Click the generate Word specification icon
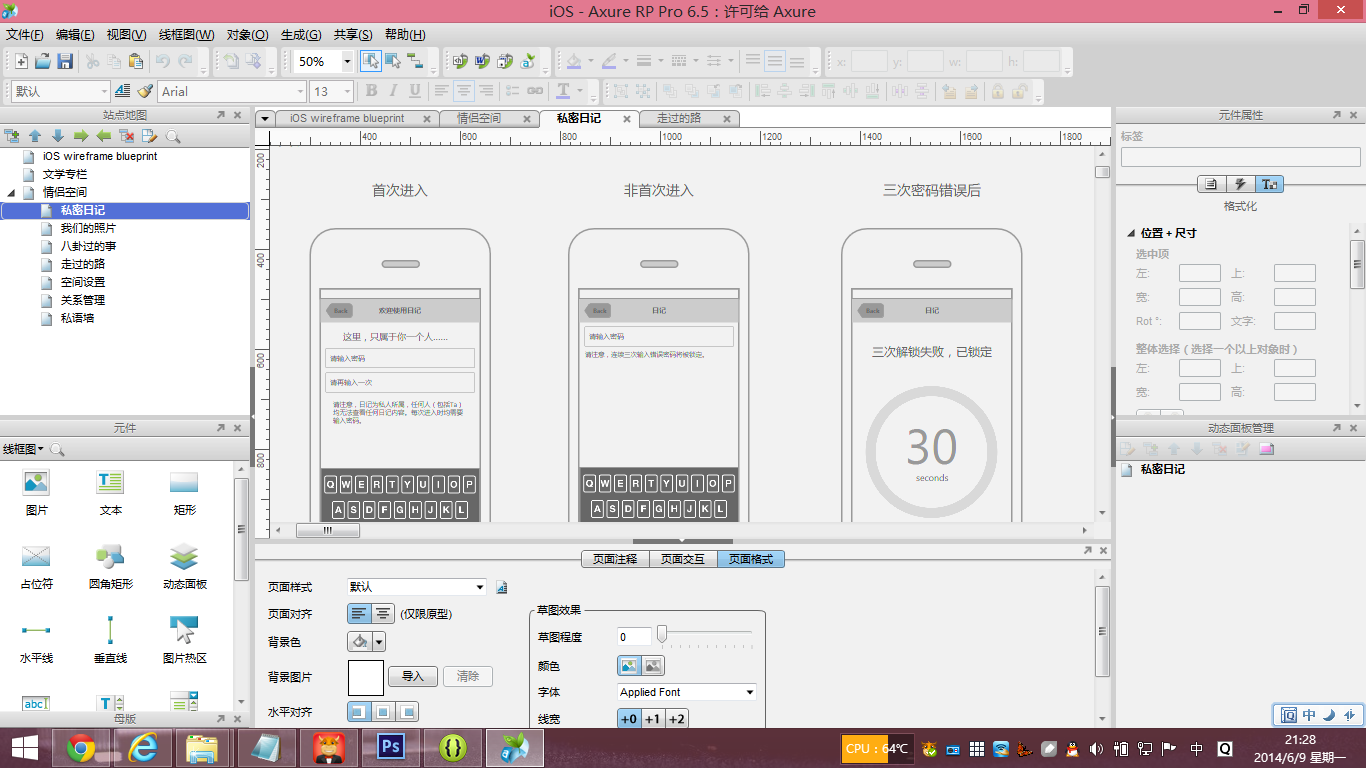Screen dimensions: 1366x768 click(x=483, y=61)
